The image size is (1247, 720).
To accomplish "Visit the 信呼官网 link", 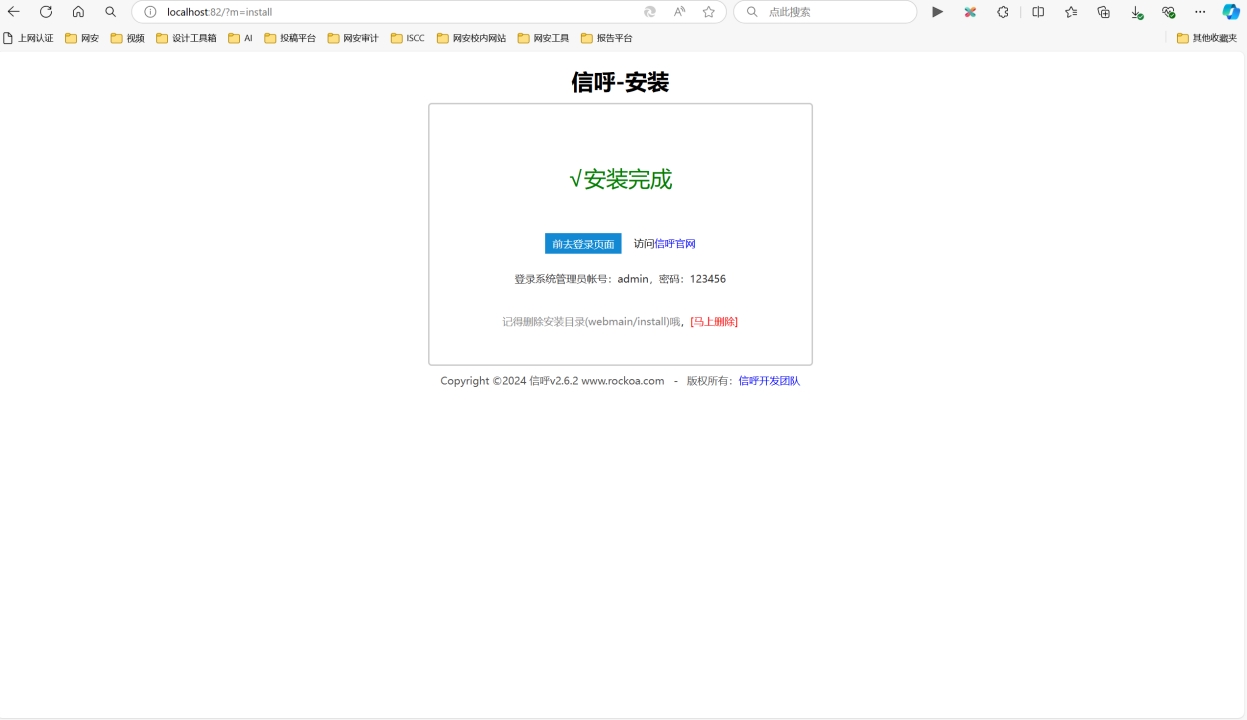I will point(675,244).
